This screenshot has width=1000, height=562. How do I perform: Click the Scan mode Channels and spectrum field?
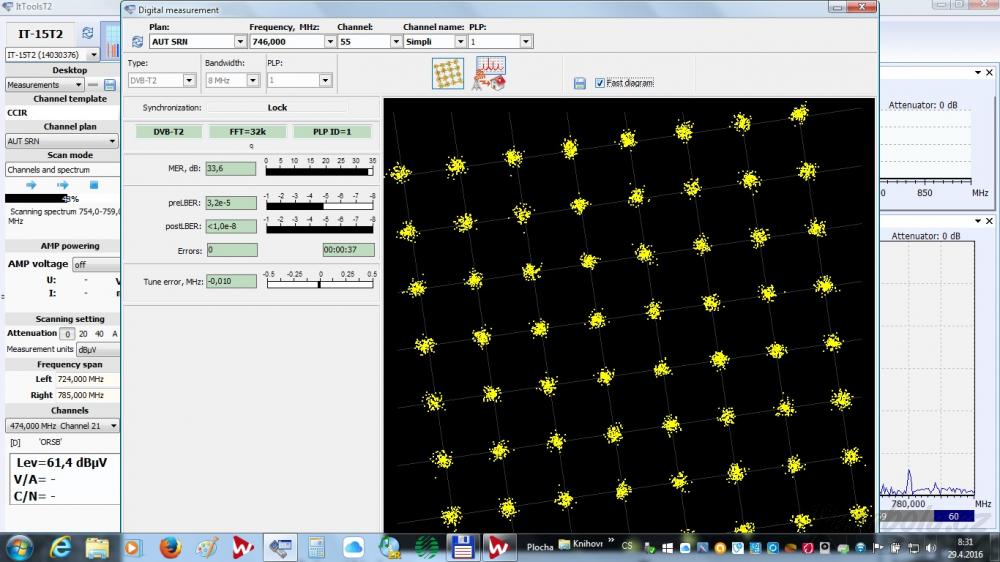coord(62,170)
